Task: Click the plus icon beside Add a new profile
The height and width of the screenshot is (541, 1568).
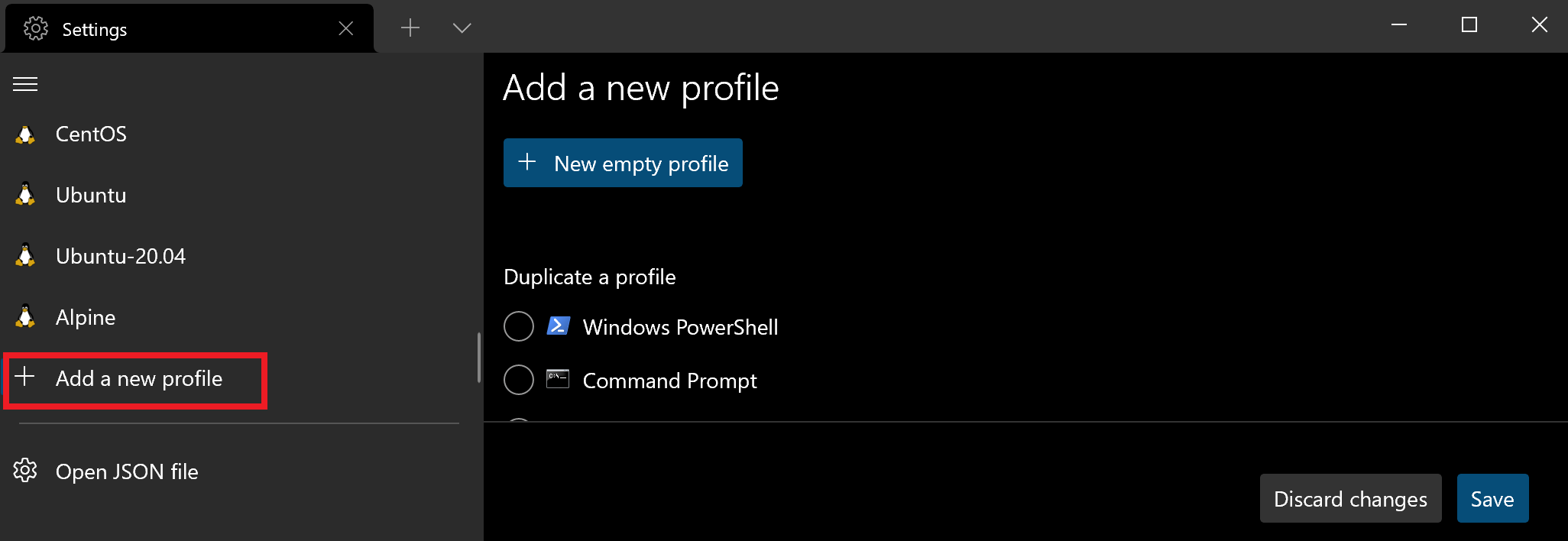Action: point(24,376)
